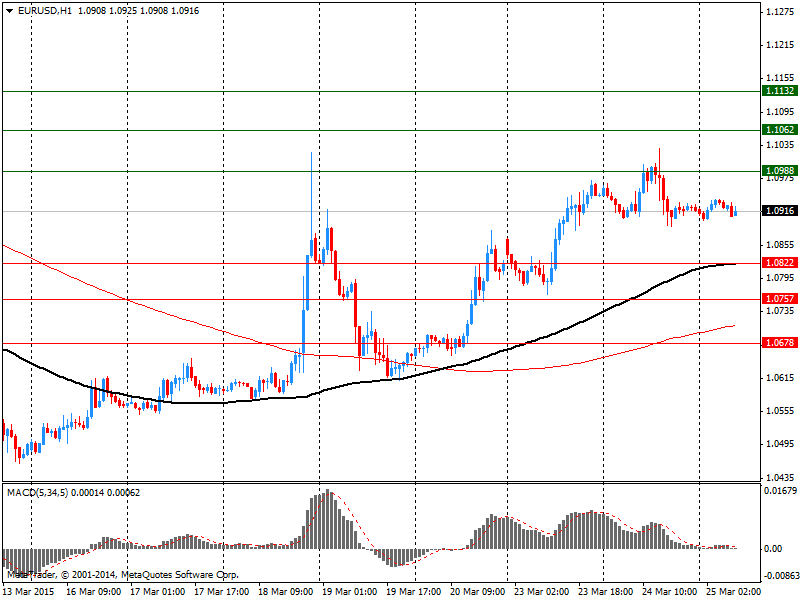This screenshot has width=800, height=600.
Task: Select the 17 Mar 01:00 time axis label
Action: (158, 592)
